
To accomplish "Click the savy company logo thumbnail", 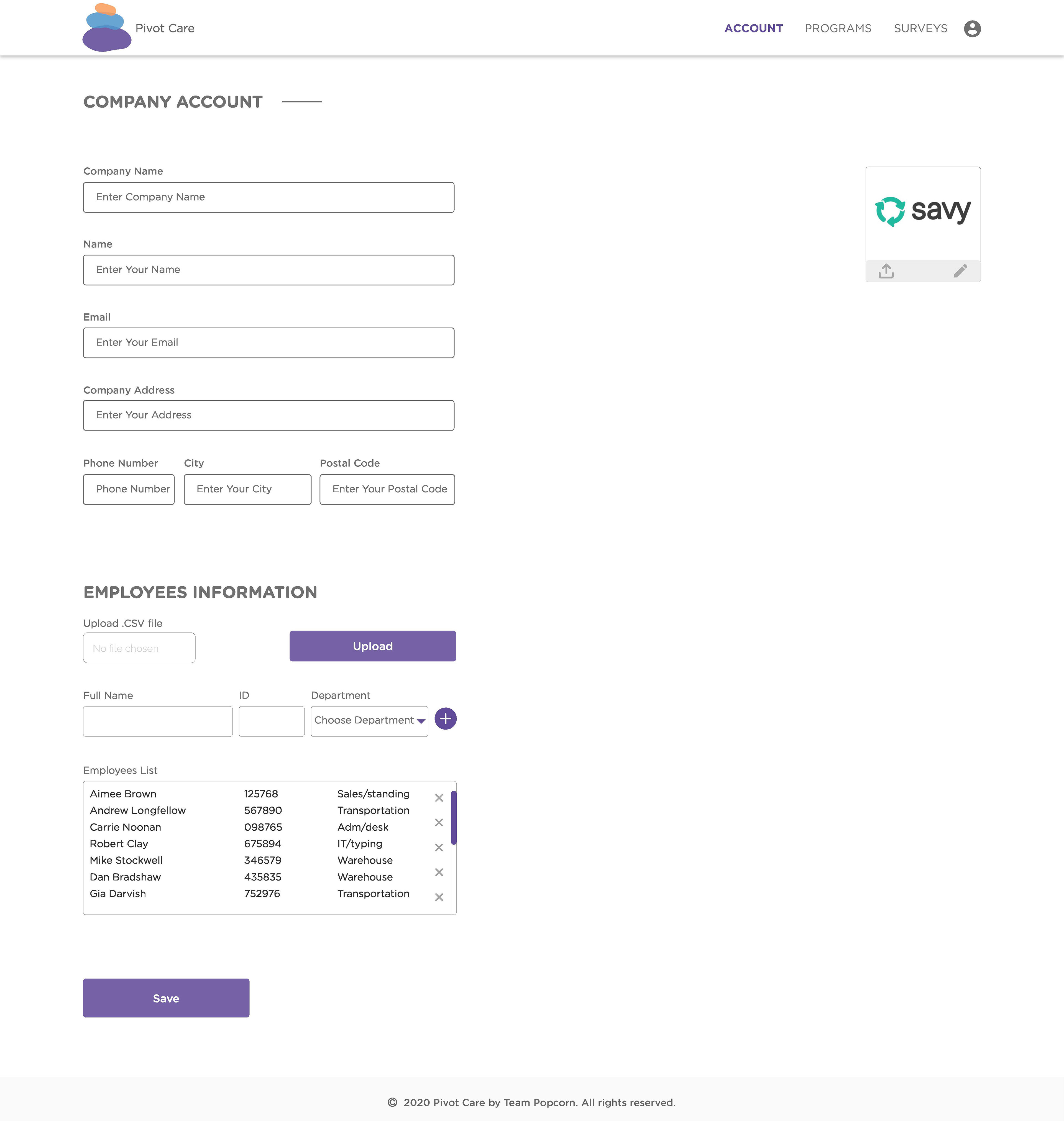I will click(x=923, y=212).
